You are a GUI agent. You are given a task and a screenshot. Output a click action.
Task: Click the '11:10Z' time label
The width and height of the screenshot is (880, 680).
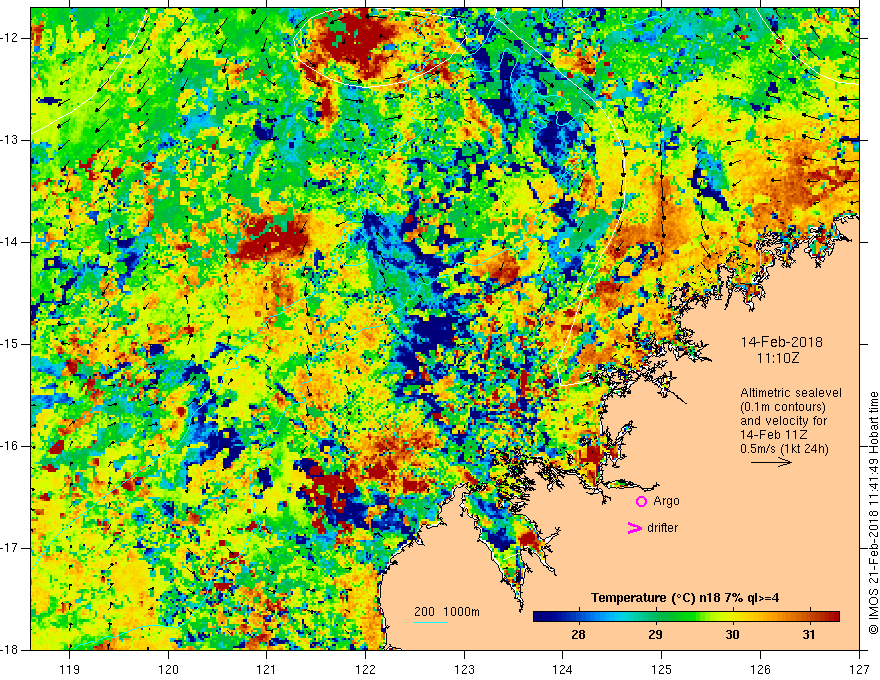coord(777,357)
